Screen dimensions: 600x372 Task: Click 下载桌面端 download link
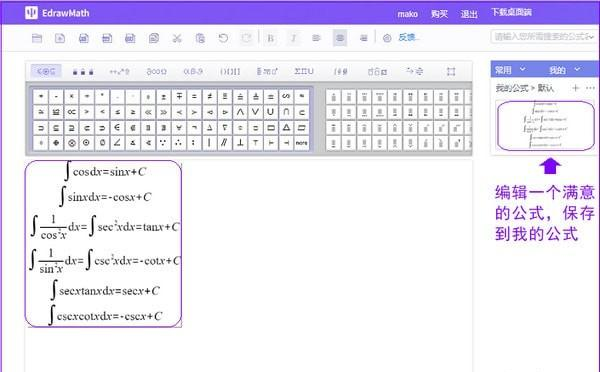point(511,12)
